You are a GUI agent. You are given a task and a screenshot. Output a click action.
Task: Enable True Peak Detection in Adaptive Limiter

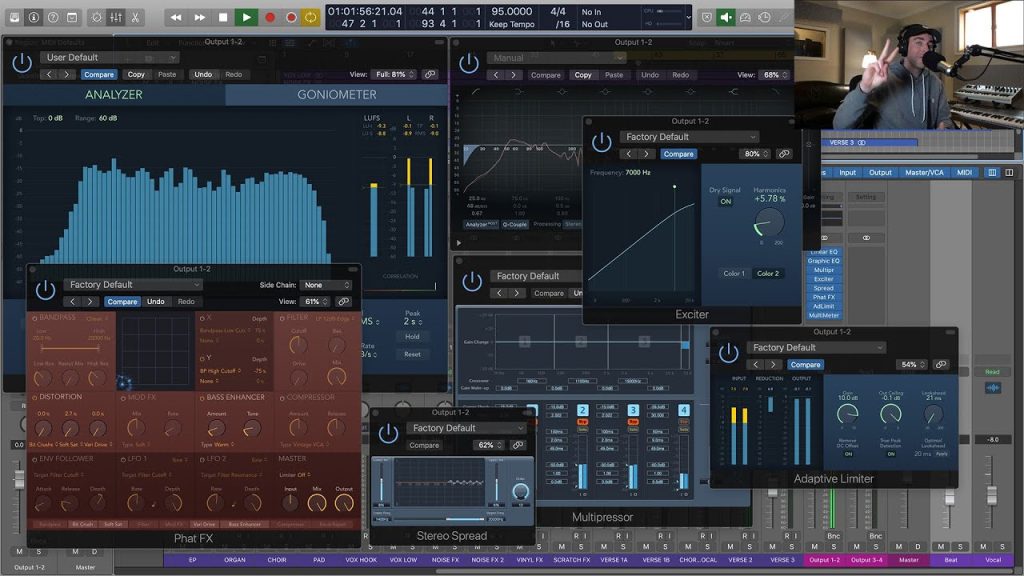tap(891, 454)
